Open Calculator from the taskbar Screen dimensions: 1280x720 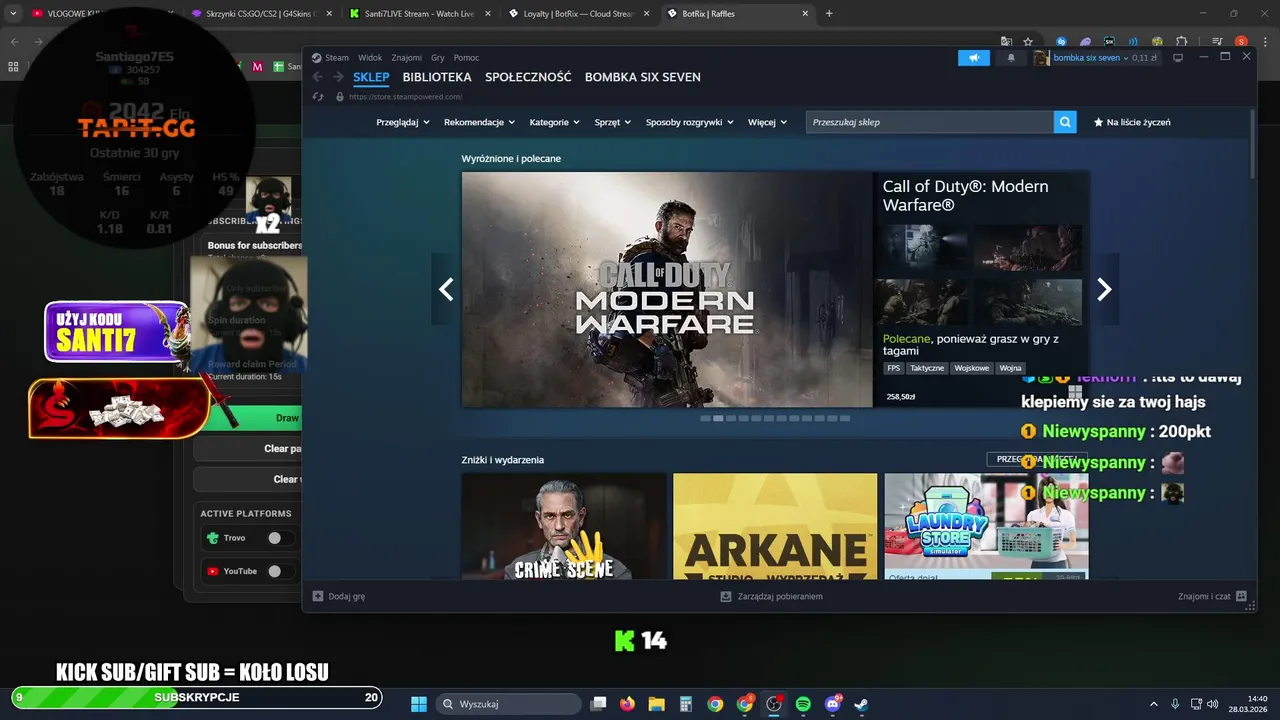686,704
